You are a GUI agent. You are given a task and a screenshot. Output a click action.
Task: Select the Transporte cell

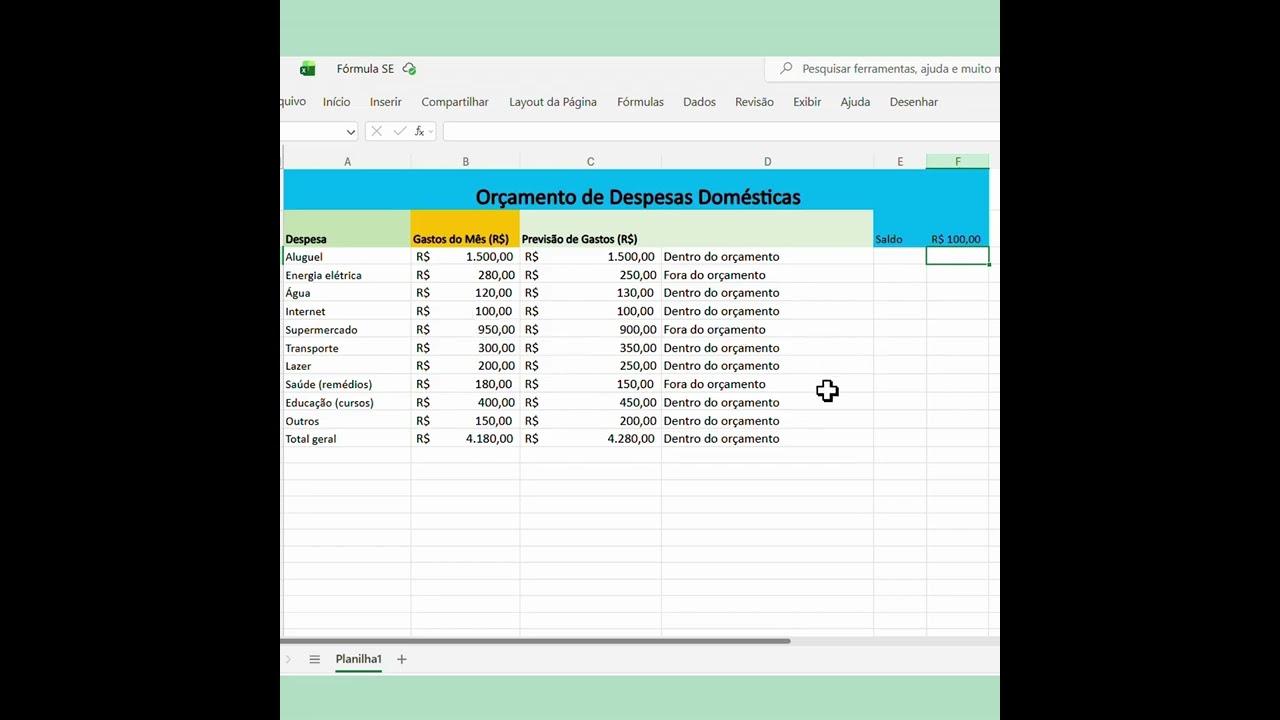(x=347, y=348)
